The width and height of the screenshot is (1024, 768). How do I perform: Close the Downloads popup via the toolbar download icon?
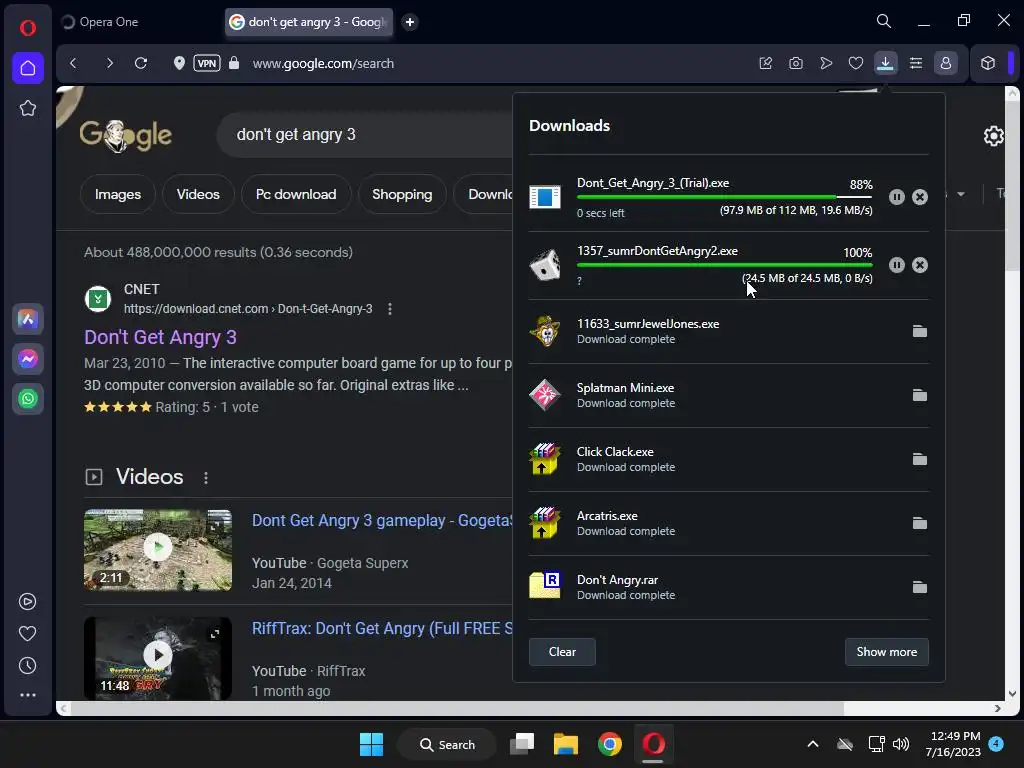(886, 63)
